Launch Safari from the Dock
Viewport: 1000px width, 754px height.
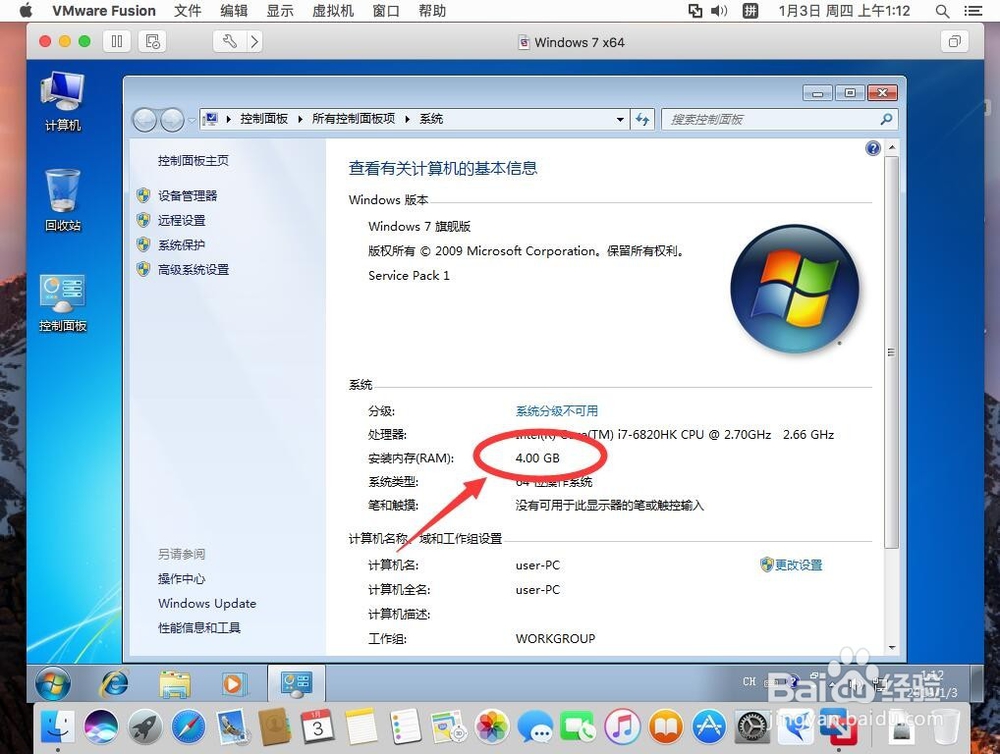[189, 726]
